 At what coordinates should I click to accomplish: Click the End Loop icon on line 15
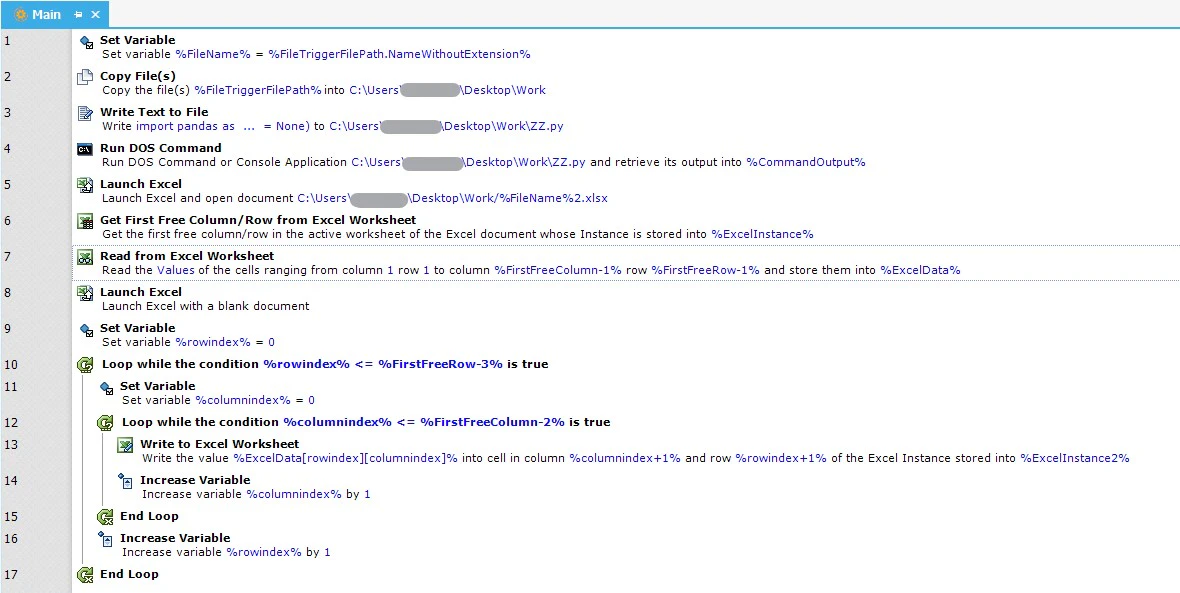click(x=105, y=517)
